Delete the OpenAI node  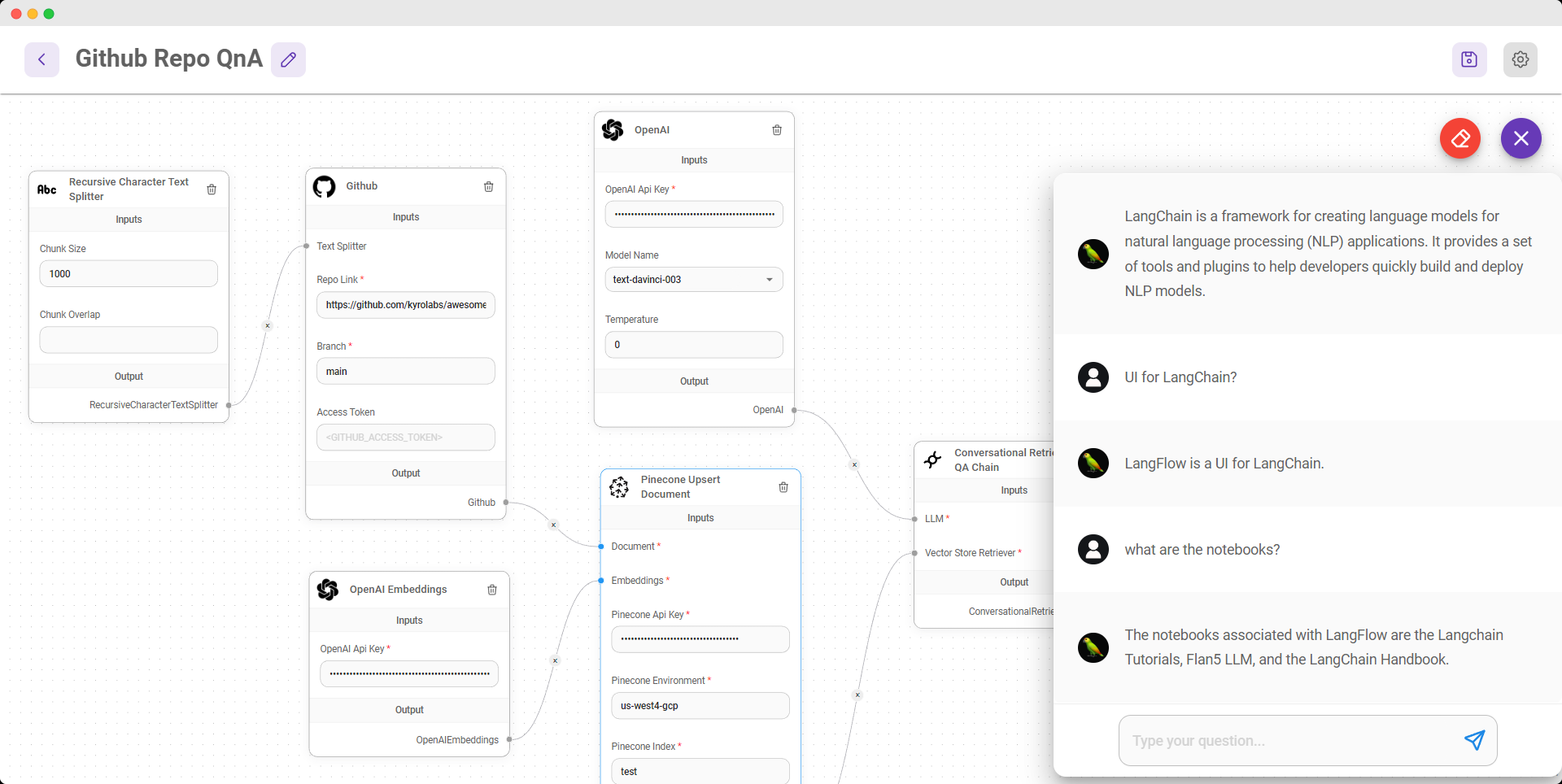pyautogui.click(x=777, y=130)
